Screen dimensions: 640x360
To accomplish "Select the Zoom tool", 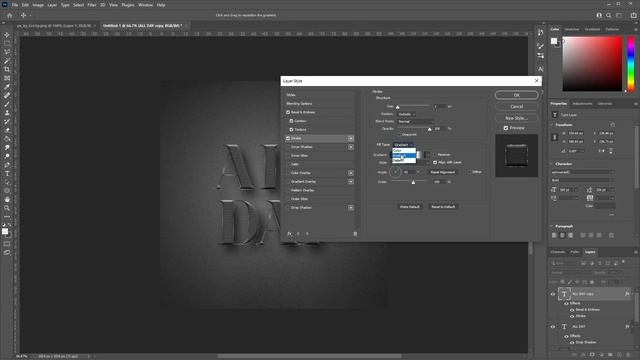I will pyautogui.click(x=7, y=208).
